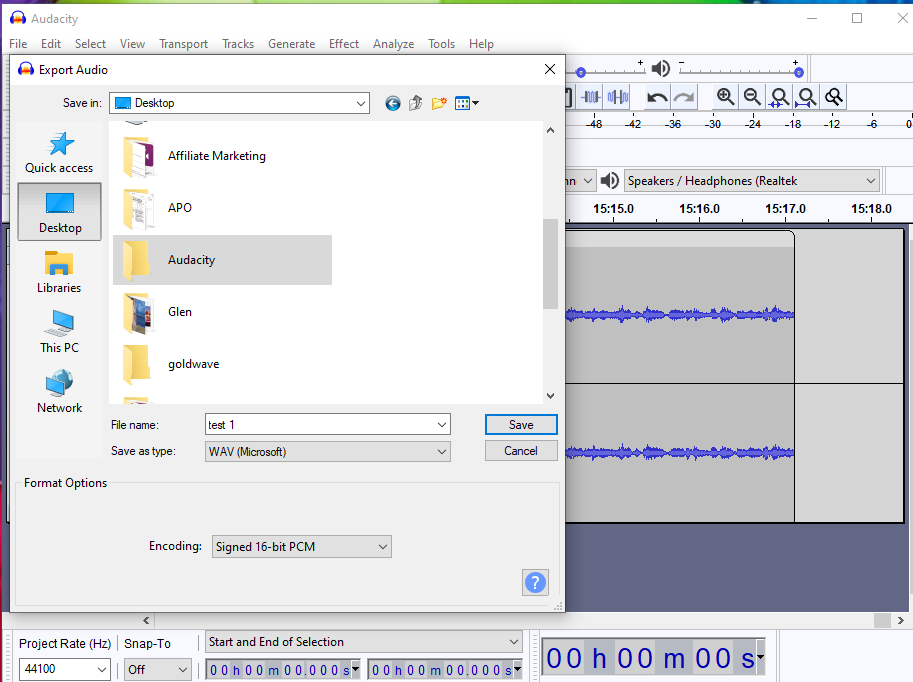Click the Silence audio toolbar icon

618,97
